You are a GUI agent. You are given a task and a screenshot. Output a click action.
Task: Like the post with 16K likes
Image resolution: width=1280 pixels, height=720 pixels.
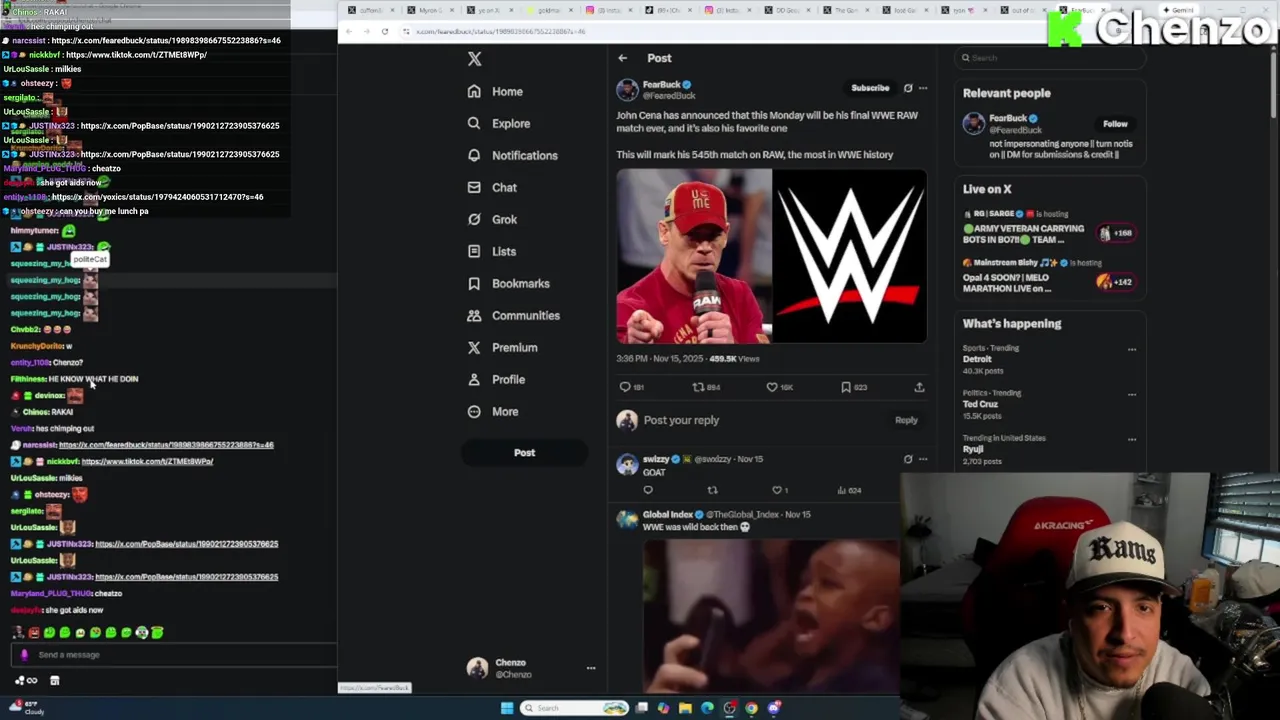pyautogui.click(x=779, y=387)
